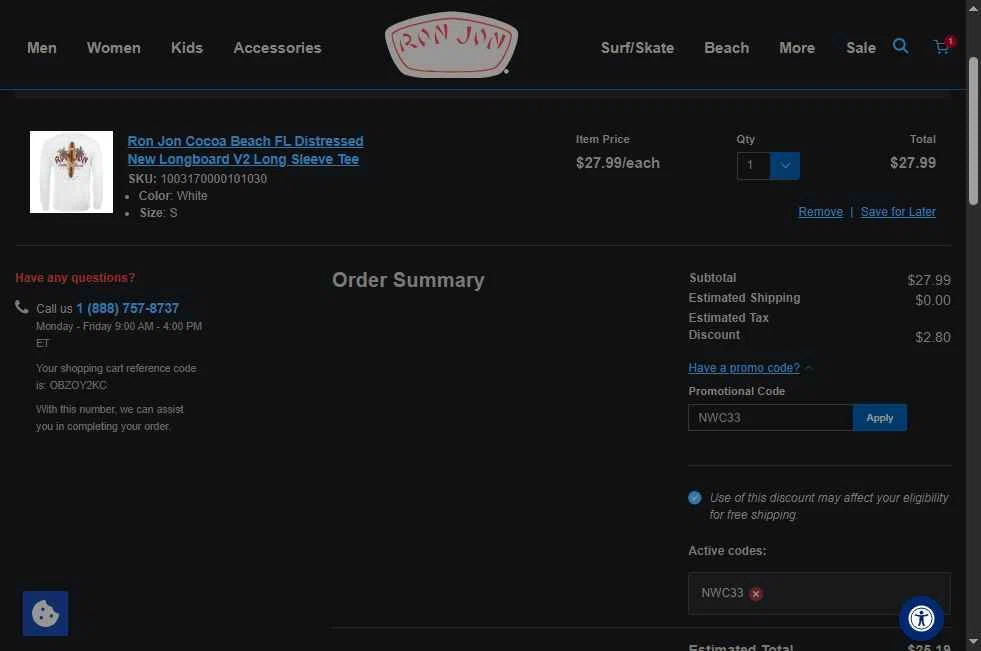Open the Sale menu

click(x=861, y=48)
